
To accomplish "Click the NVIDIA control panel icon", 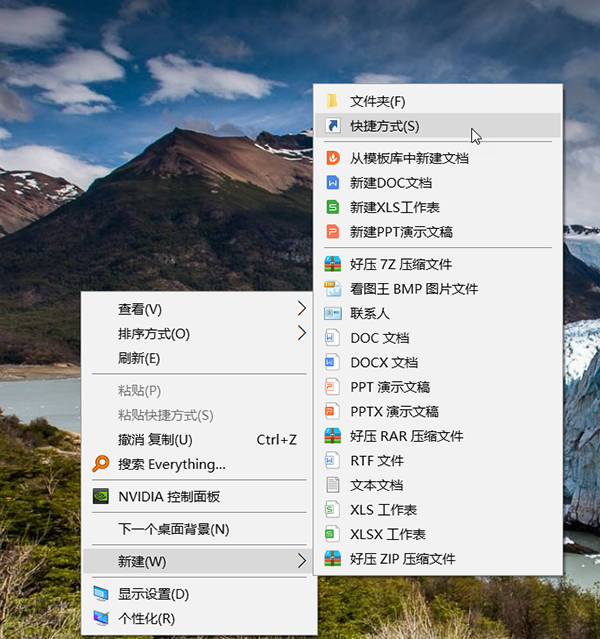I will tap(100, 496).
